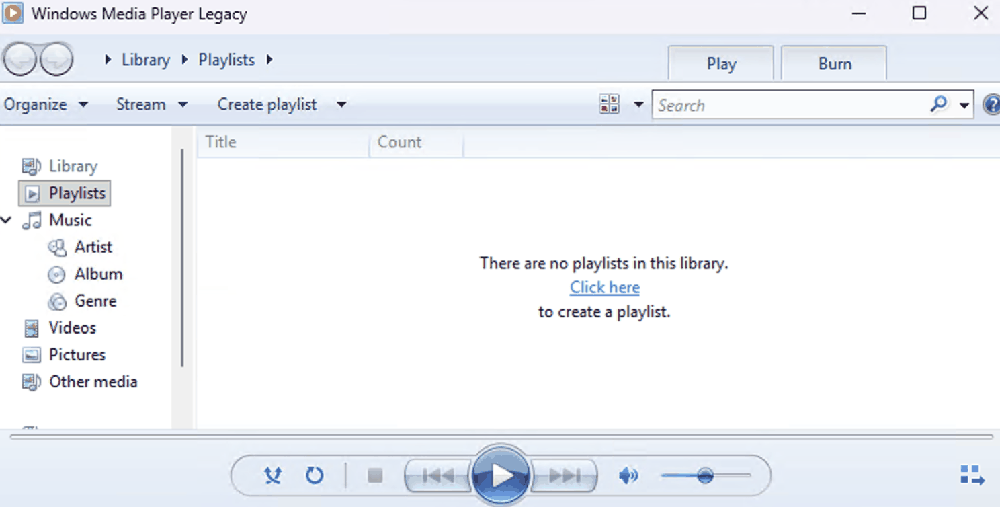Click the 'Click here' playlist link
Viewport: 1000px width, 507px height.
[x=604, y=287]
